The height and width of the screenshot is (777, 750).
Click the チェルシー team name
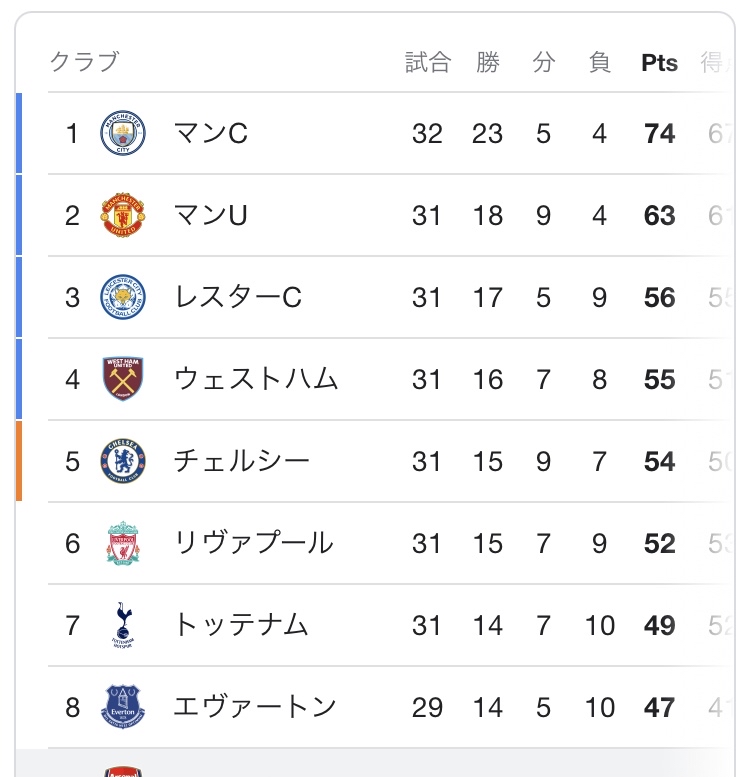[242, 462]
